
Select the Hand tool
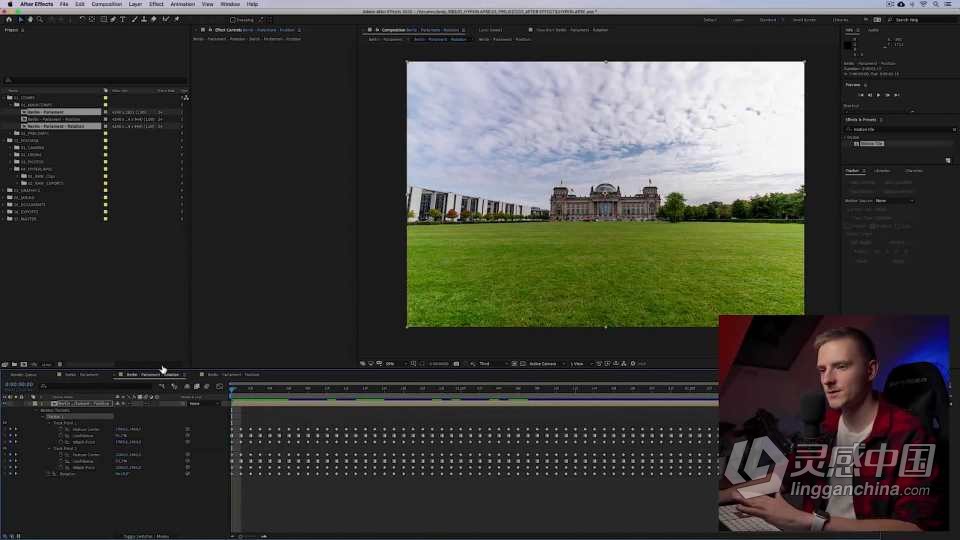tap(30, 20)
